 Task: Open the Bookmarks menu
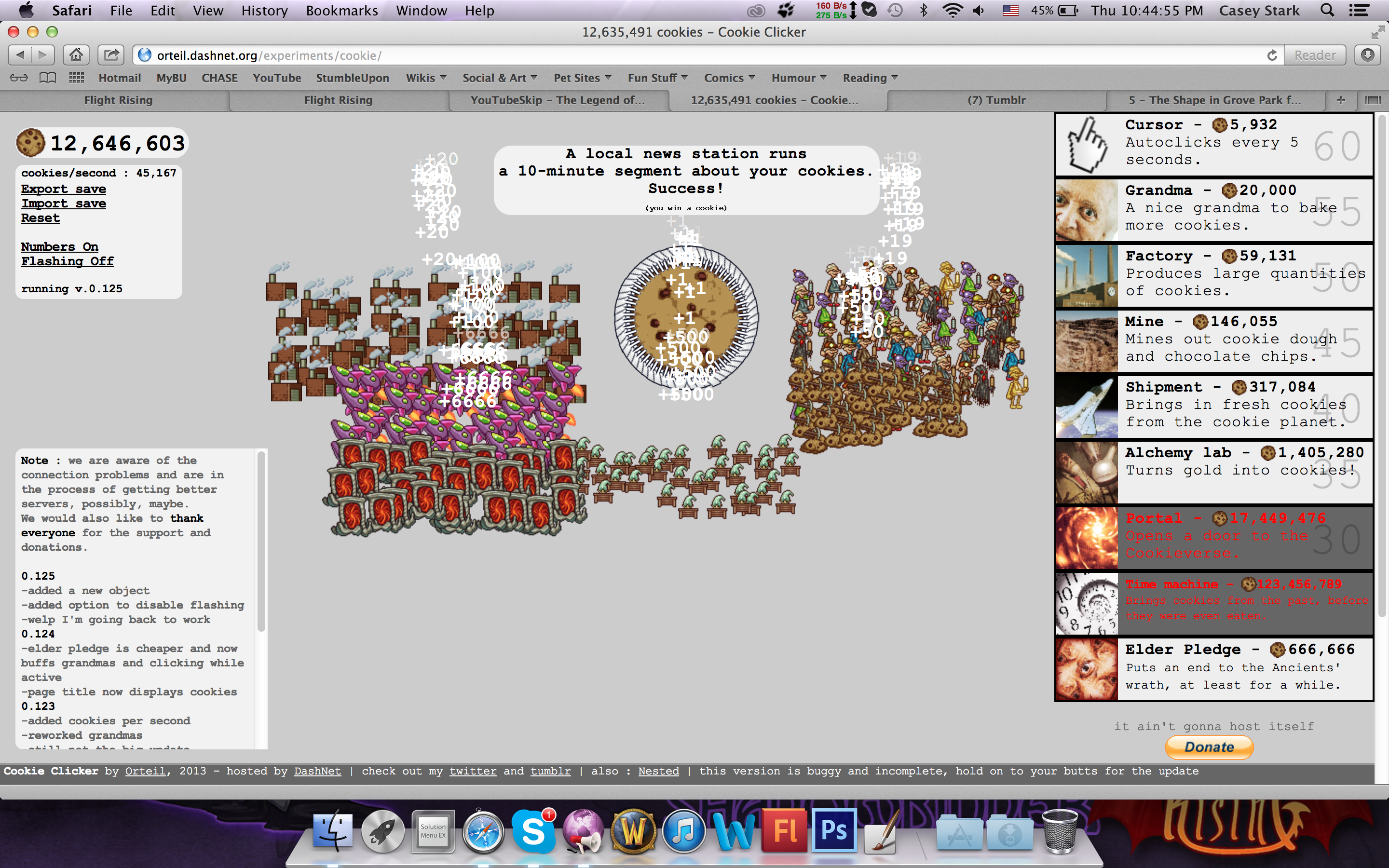click(341, 10)
